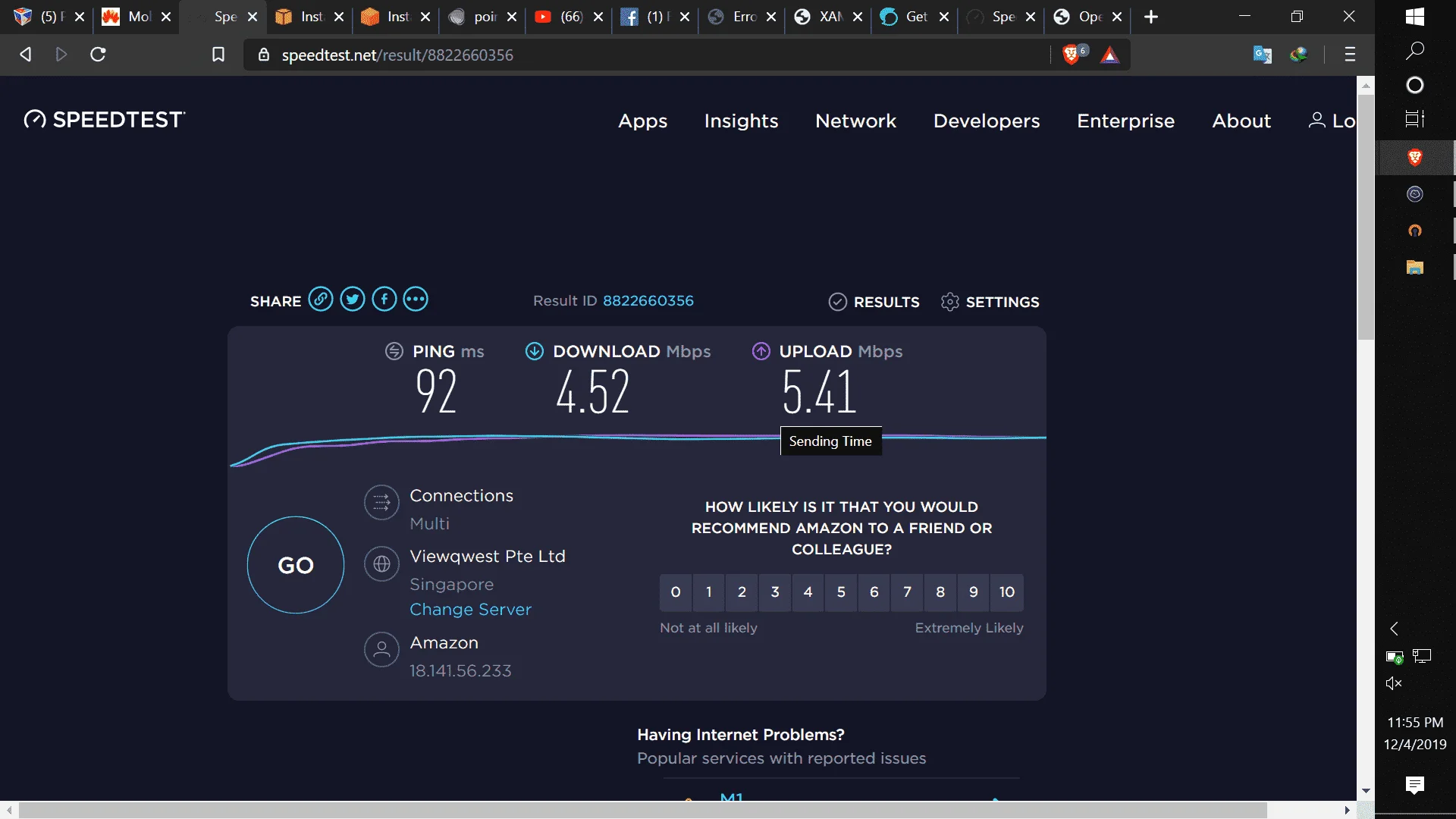Select rating 0 for recommendation
The width and height of the screenshot is (1456, 819).
coord(676,592)
